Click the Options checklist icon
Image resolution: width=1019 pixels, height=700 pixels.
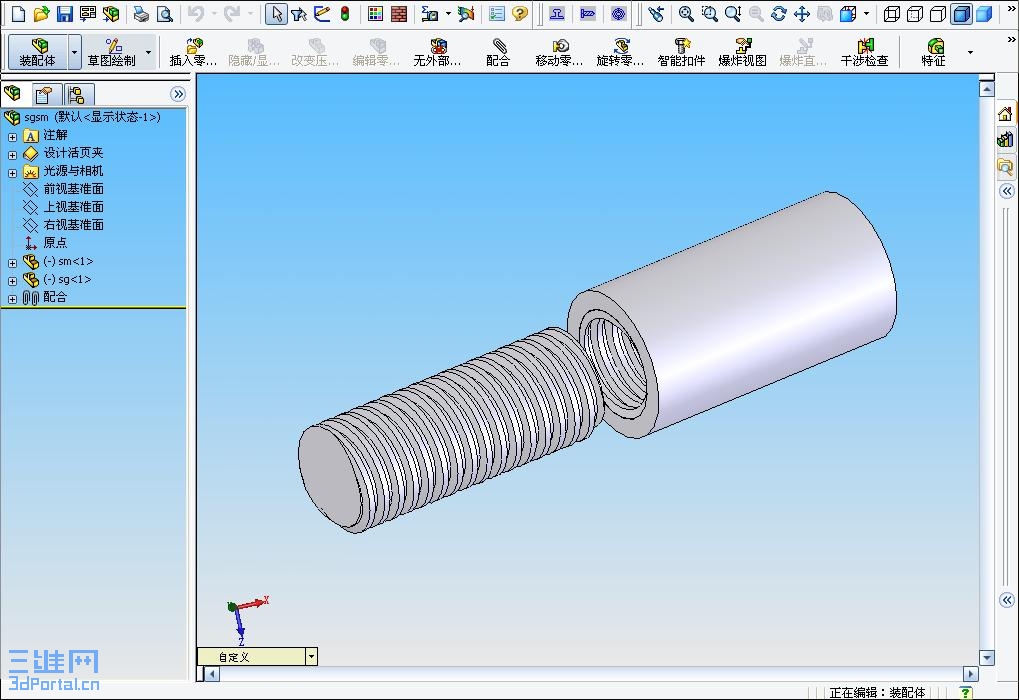497,14
